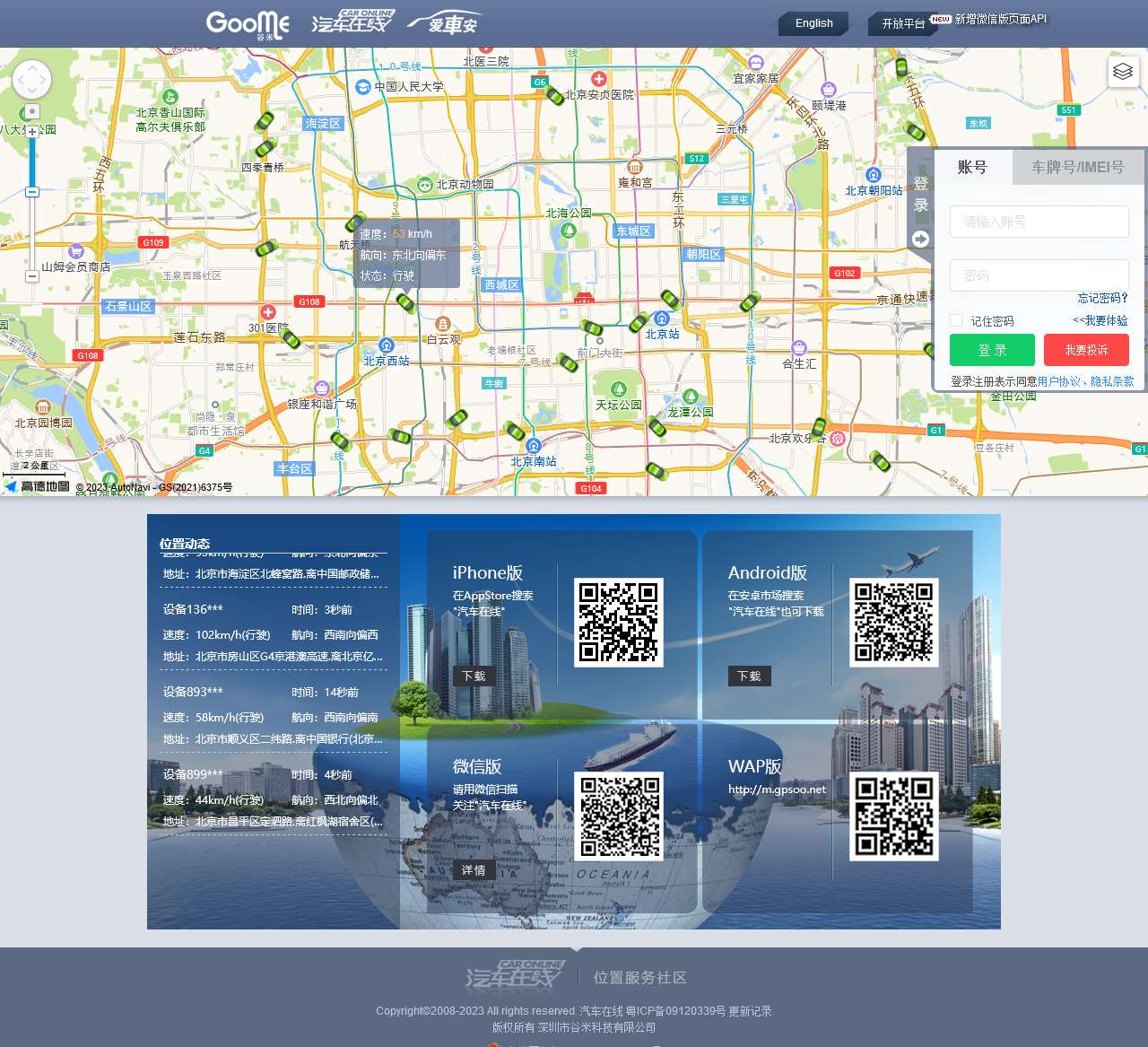This screenshot has height=1047, width=1148.
Task: Click 下载 under iPhone版
Action: pyautogui.click(x=474, y=676)
